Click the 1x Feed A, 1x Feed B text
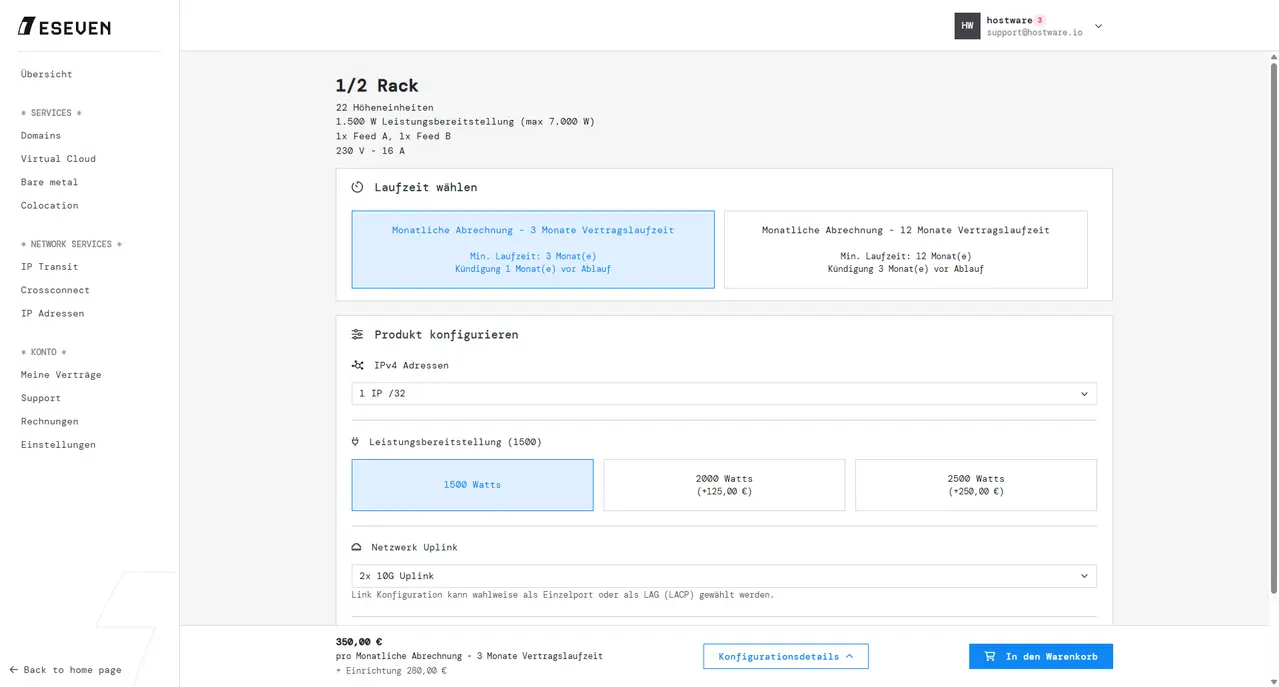1279x687 pixels. (393, 136)
